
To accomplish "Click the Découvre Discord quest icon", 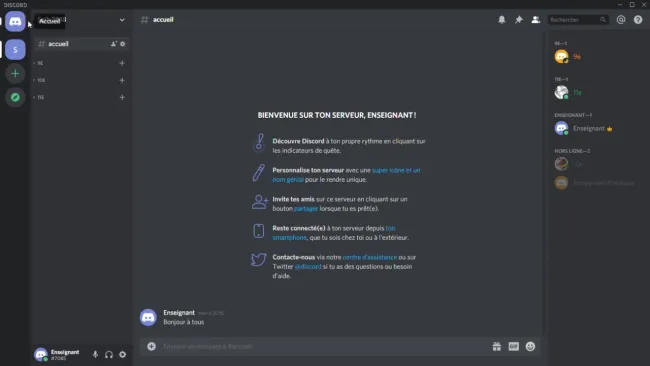I will tap(259, 142).
